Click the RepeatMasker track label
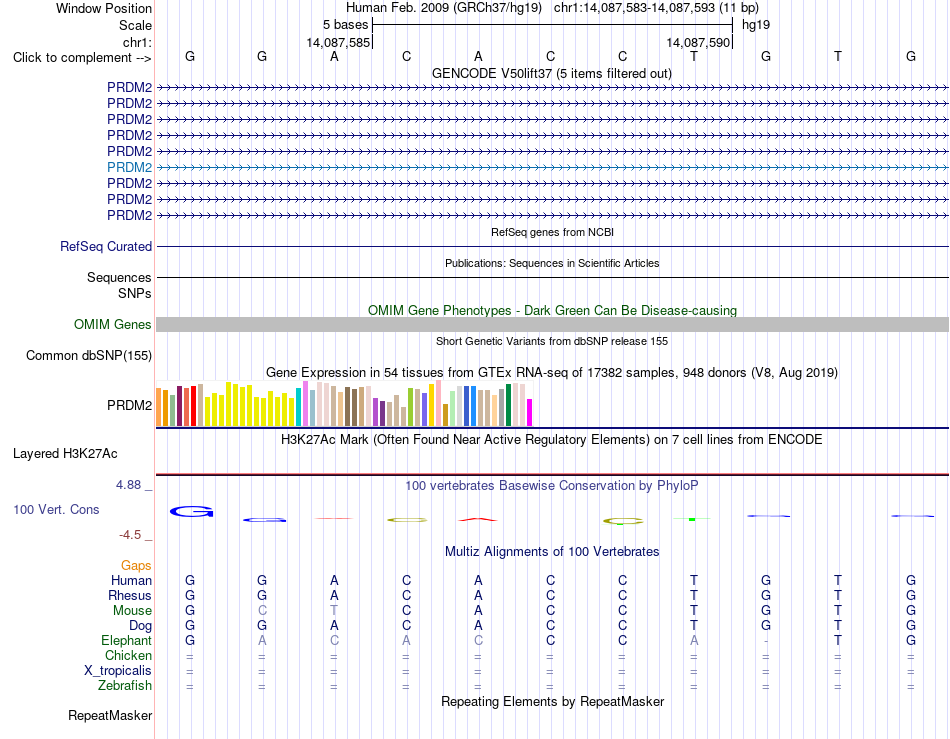 click(110, 715)
